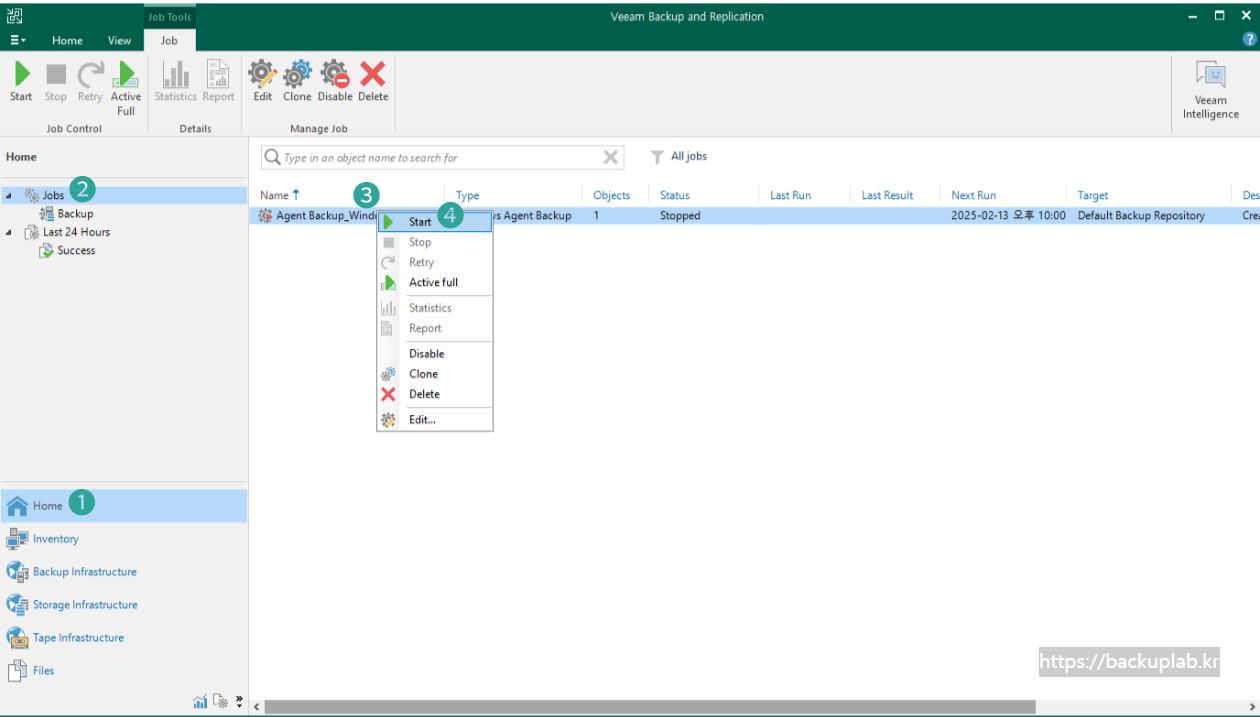
Task: Choose Clone in the context menu
Action: pyautogui.click(x=435, y=374)
